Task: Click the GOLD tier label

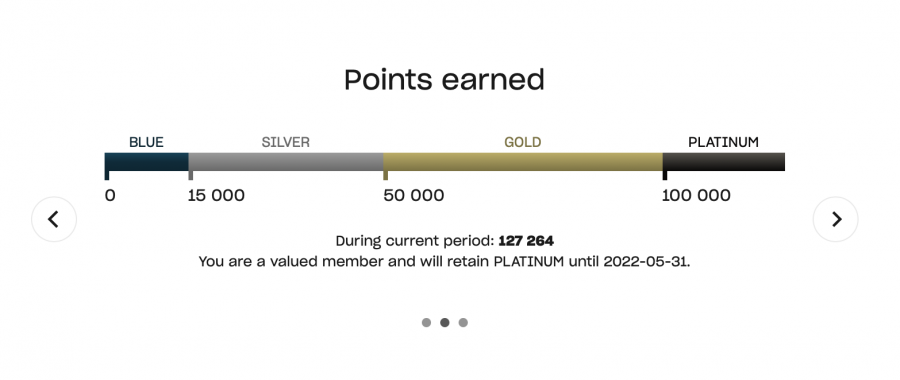Action: [523, 142]
